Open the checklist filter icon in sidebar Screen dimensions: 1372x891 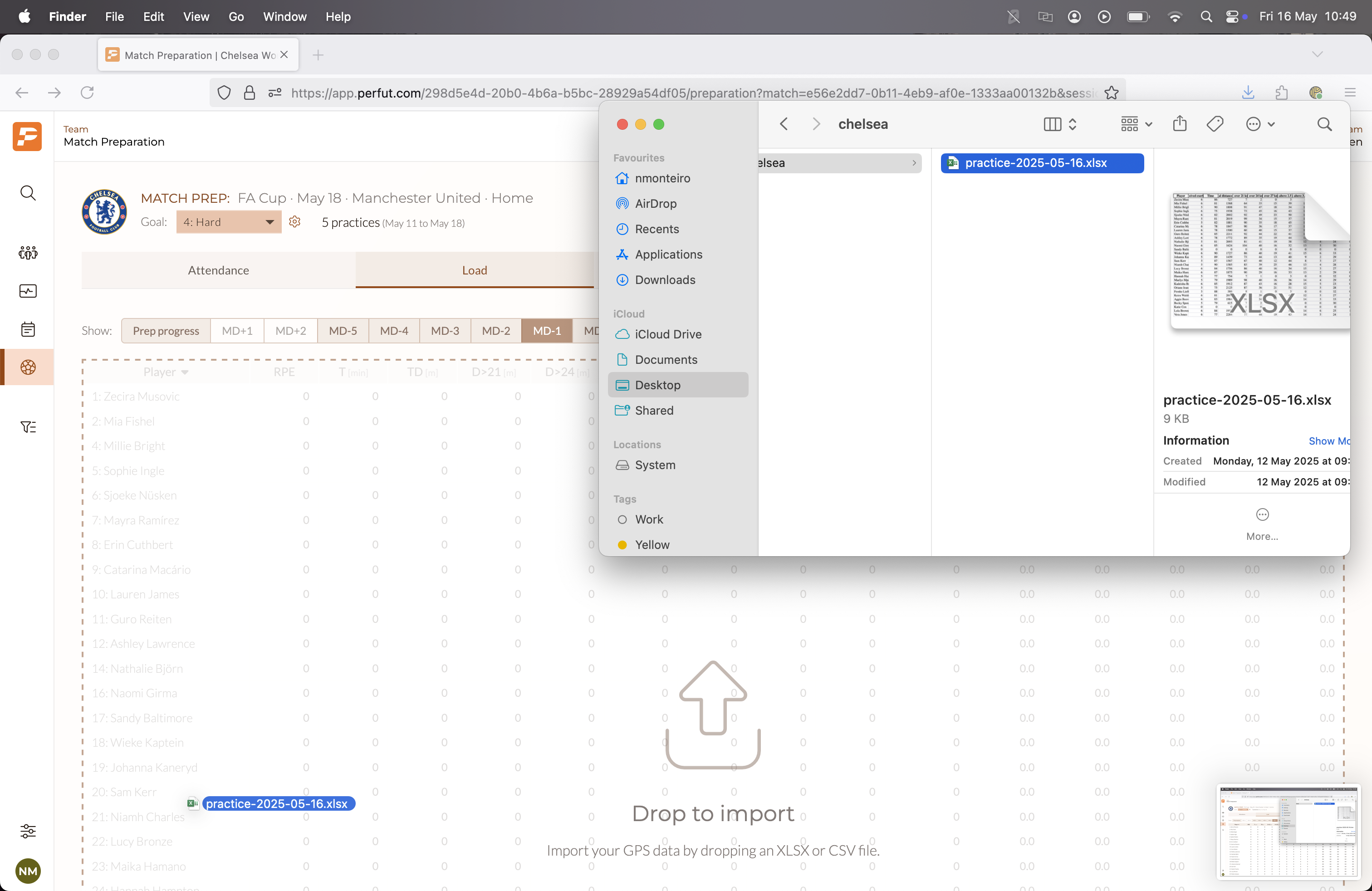click(x=28, y=426)
